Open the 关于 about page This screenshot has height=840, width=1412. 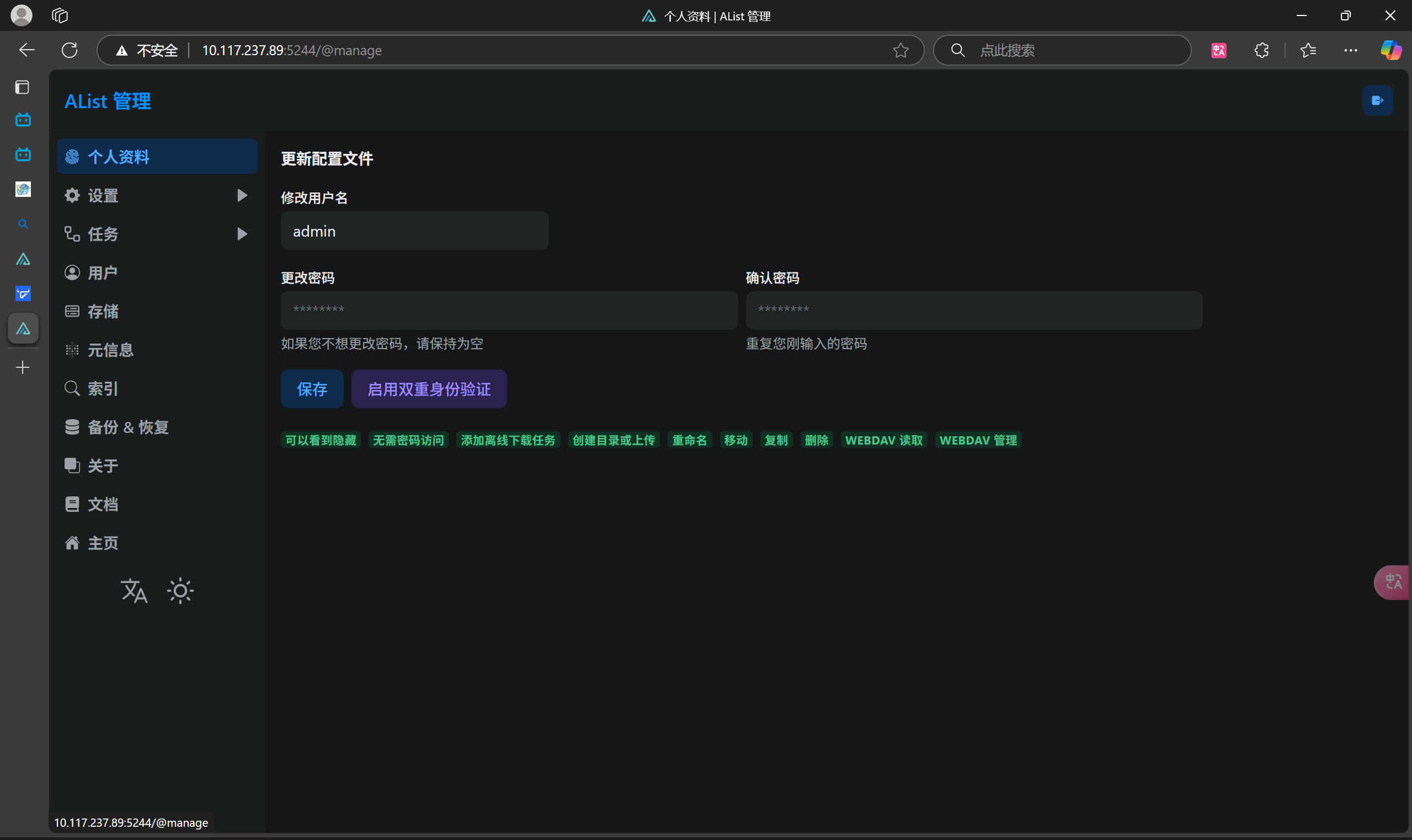click(157, 466)
